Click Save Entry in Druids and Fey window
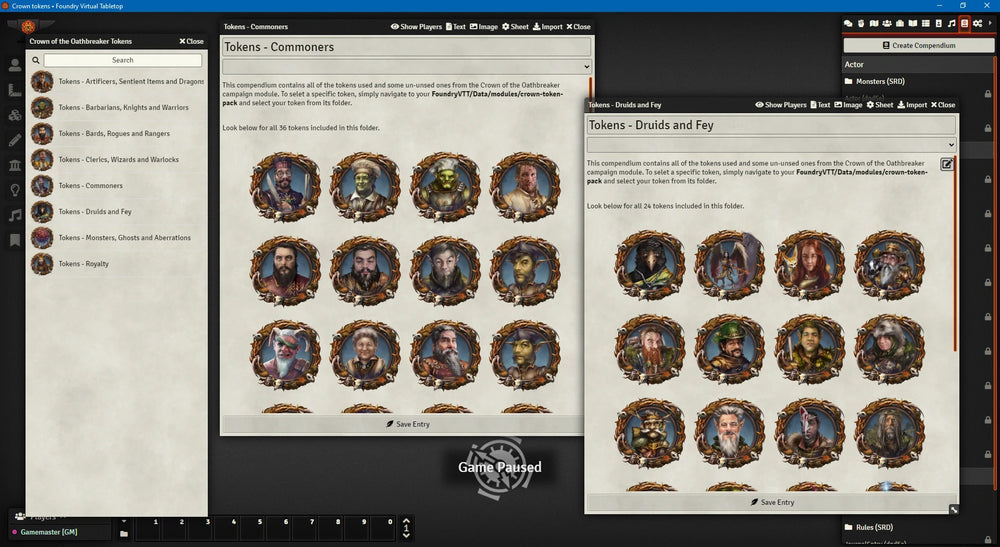1000x547 pixels. (771, 502)
